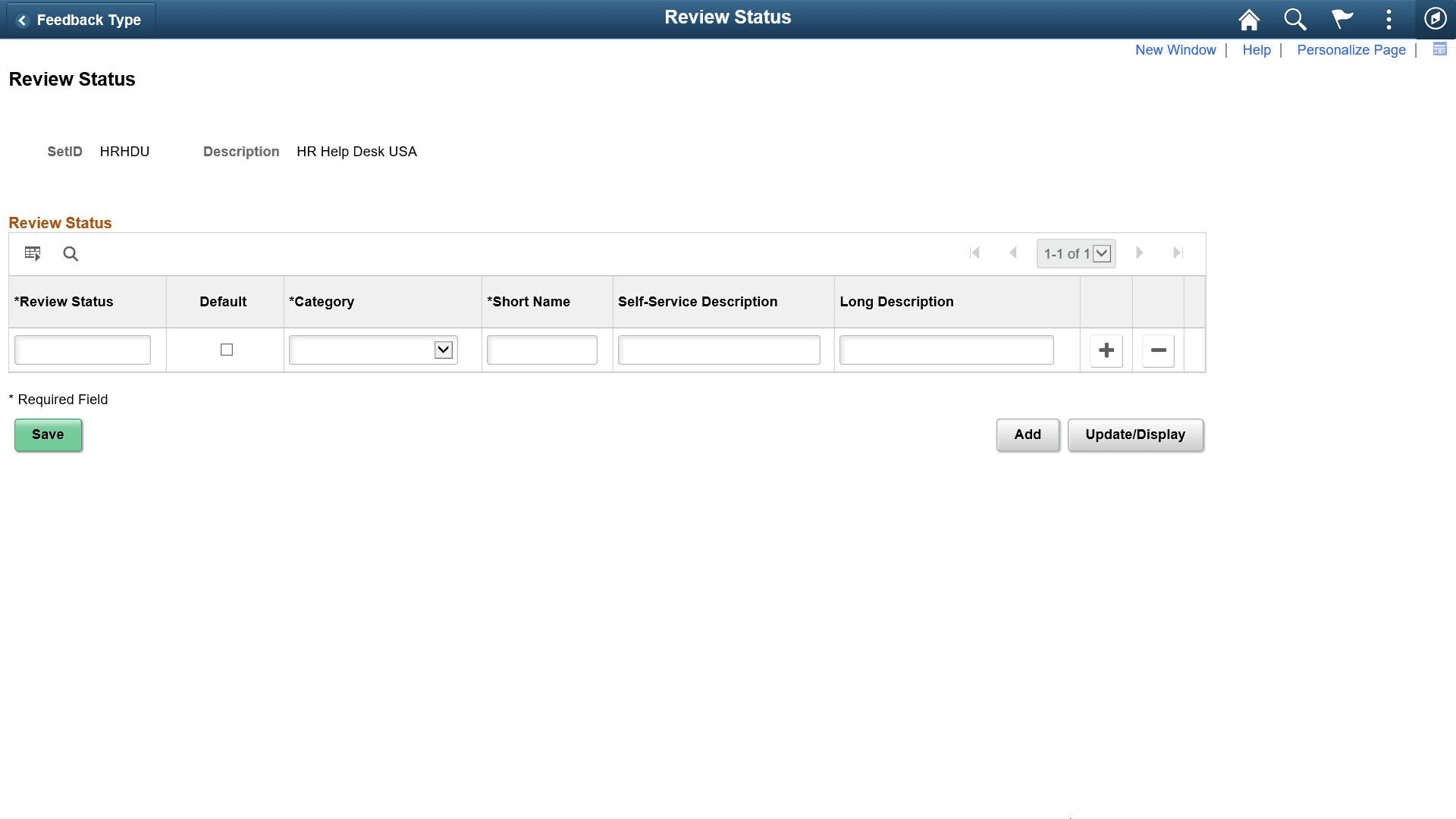Screen dimensions: 1456x819
Task: Open the NavBar compass icon
Action: [x=1435, y=19]
